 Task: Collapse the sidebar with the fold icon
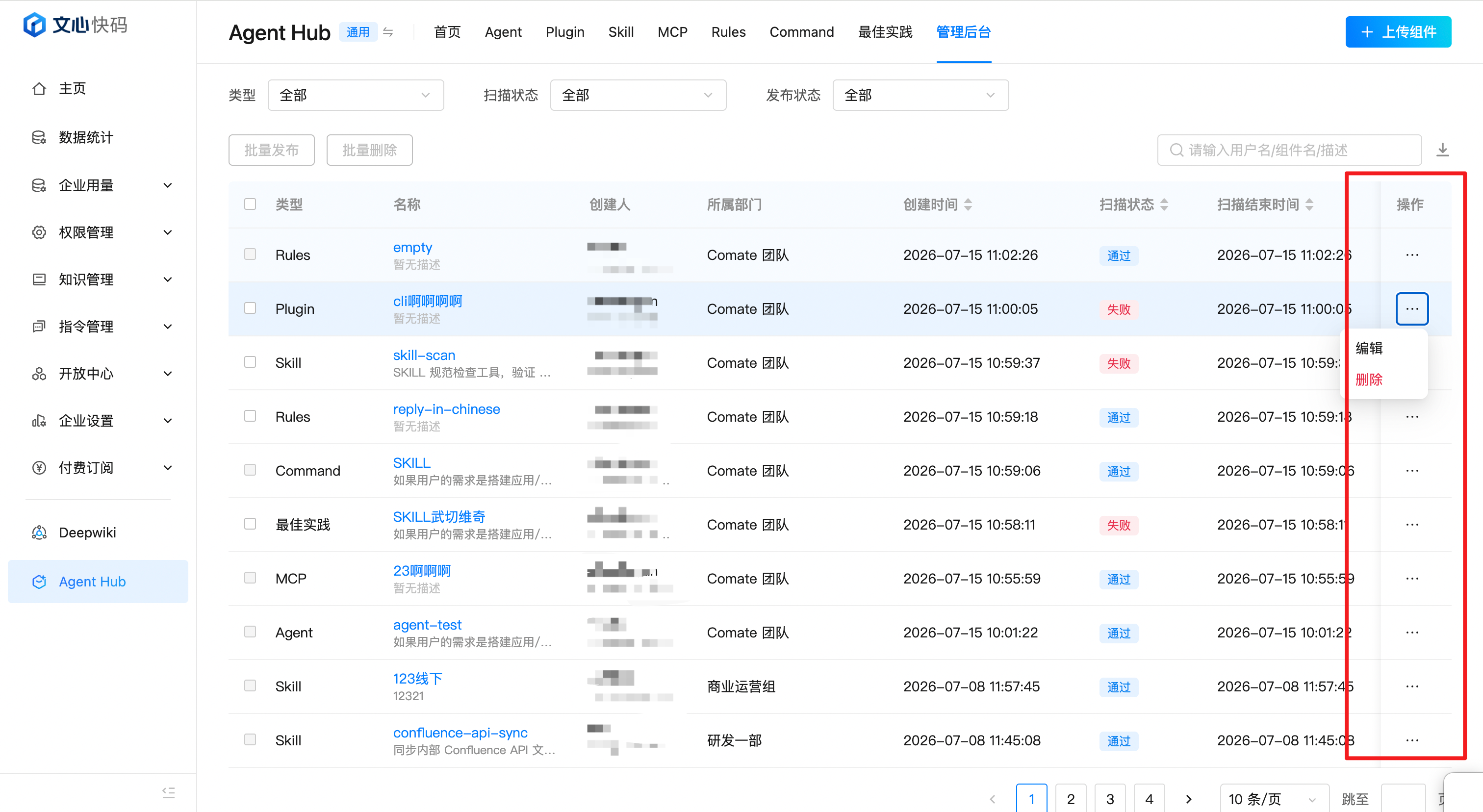click(x=168, y=792)
